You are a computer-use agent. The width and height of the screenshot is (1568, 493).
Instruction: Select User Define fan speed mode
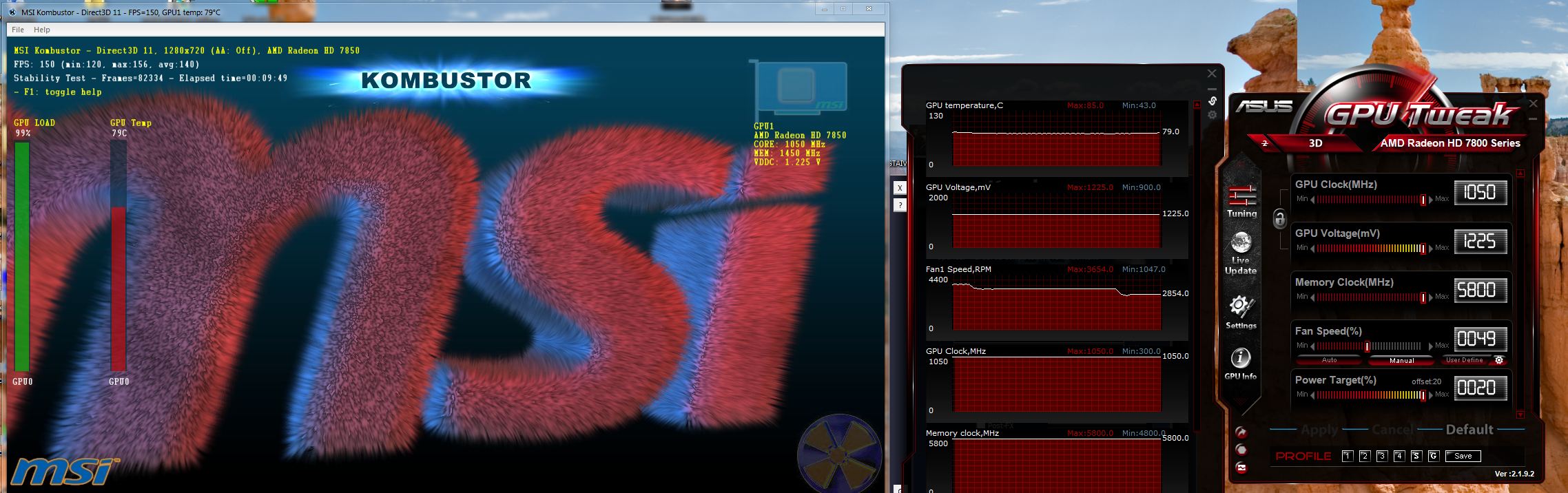coord(1465,360)
